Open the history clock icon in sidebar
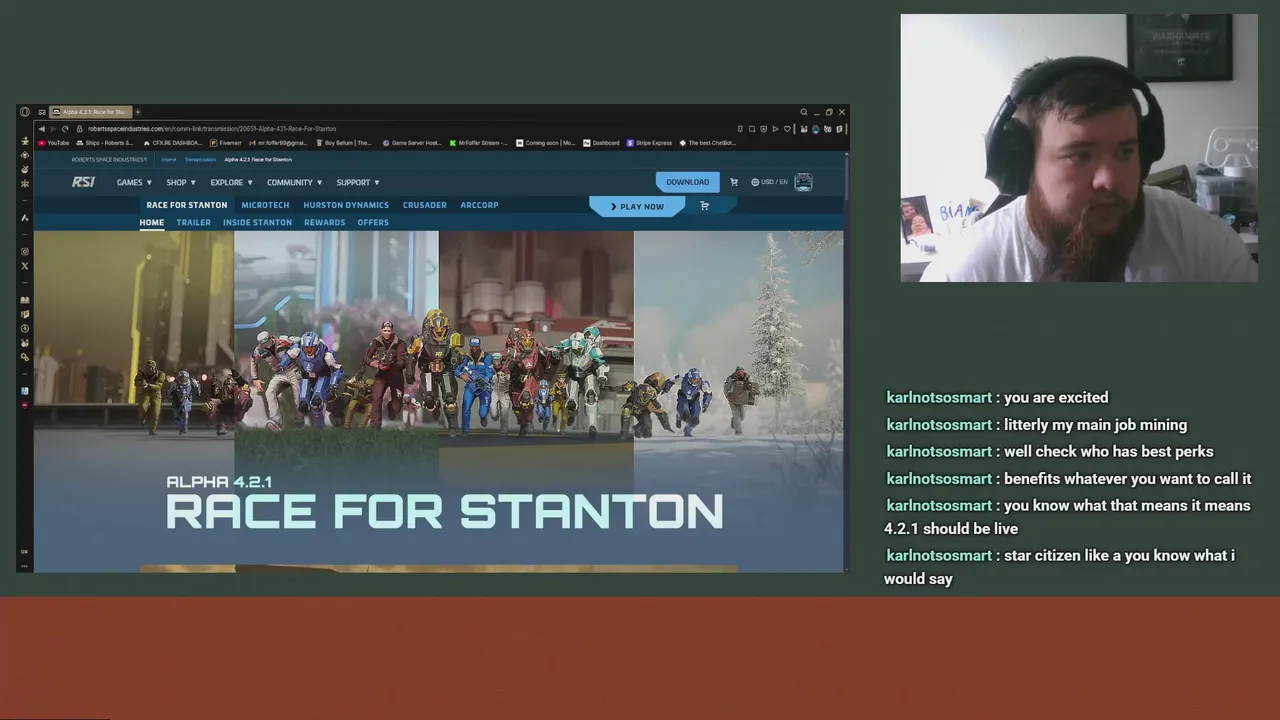 coord(25,328)
